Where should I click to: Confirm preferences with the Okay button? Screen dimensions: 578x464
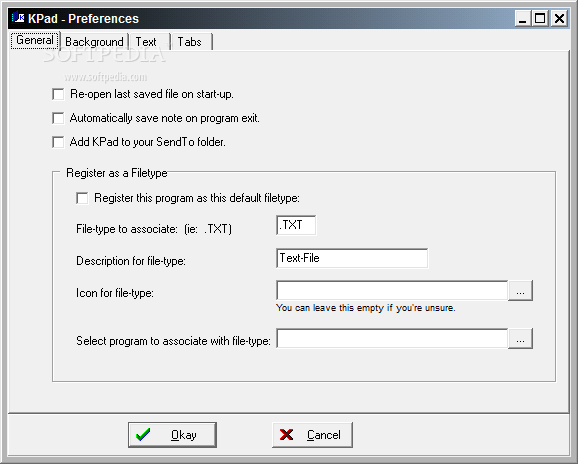(172, 435)
